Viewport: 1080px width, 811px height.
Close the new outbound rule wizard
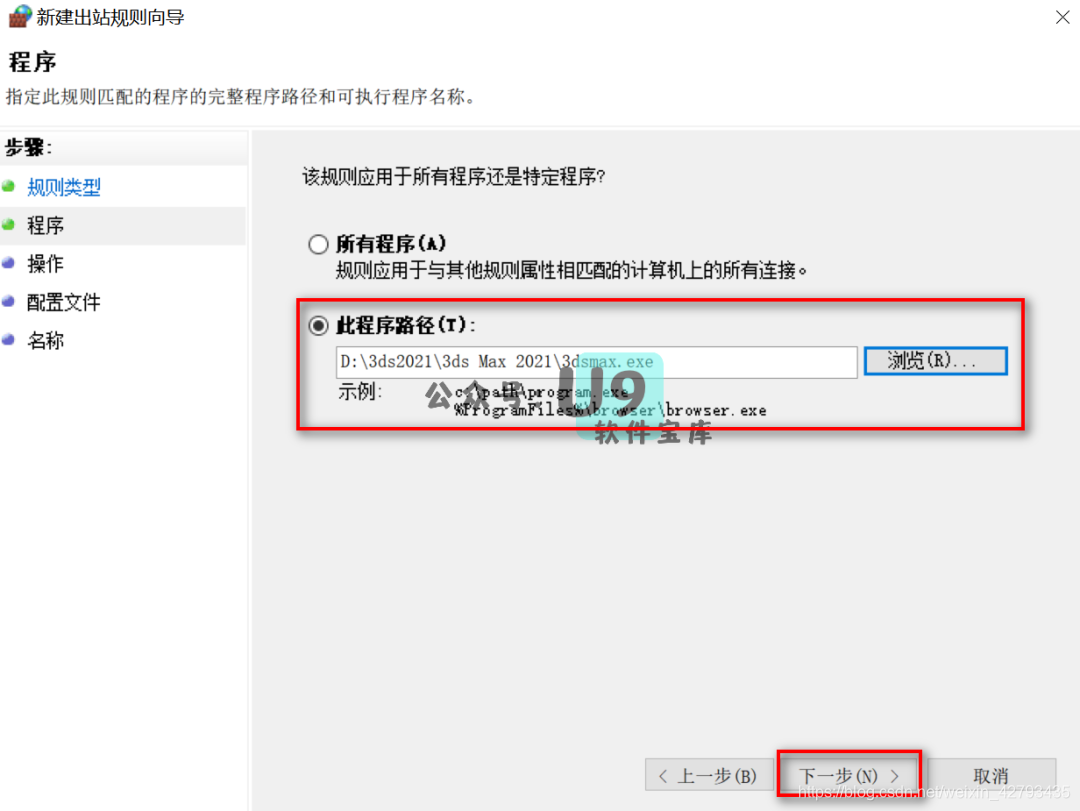coord(1062,17)
